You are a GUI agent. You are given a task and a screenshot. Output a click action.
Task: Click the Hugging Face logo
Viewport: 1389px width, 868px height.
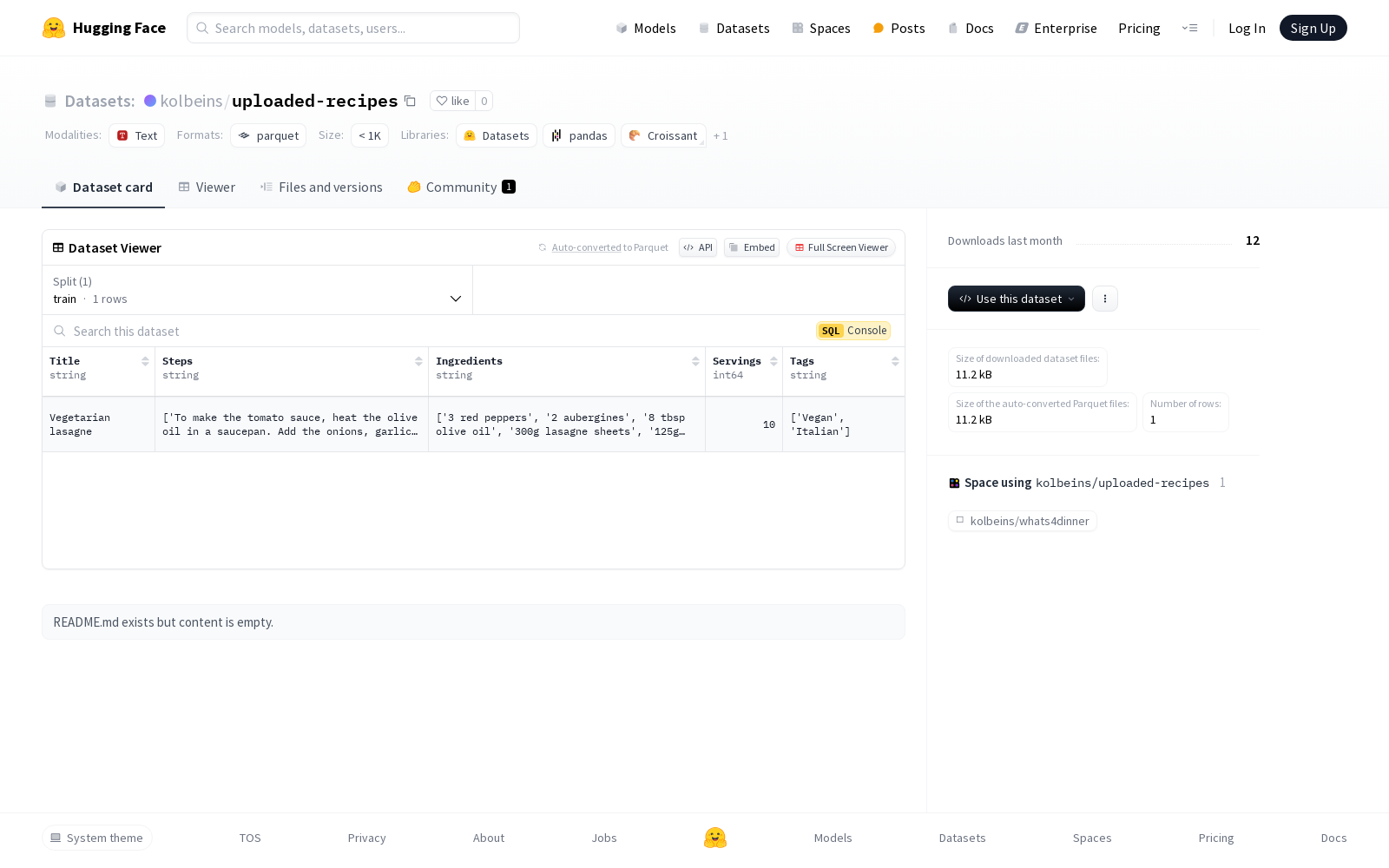click(104, 28)
